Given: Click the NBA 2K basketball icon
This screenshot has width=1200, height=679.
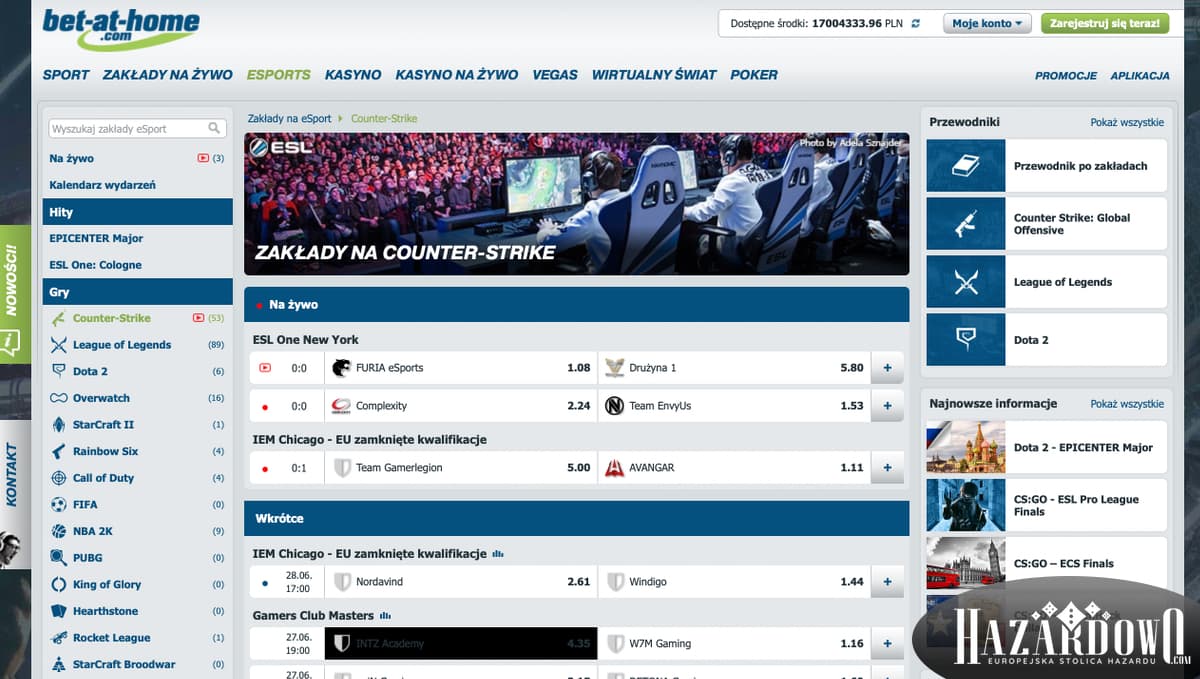Looking at the screenshot, I should pyautogui.click(x=58, y=531).
